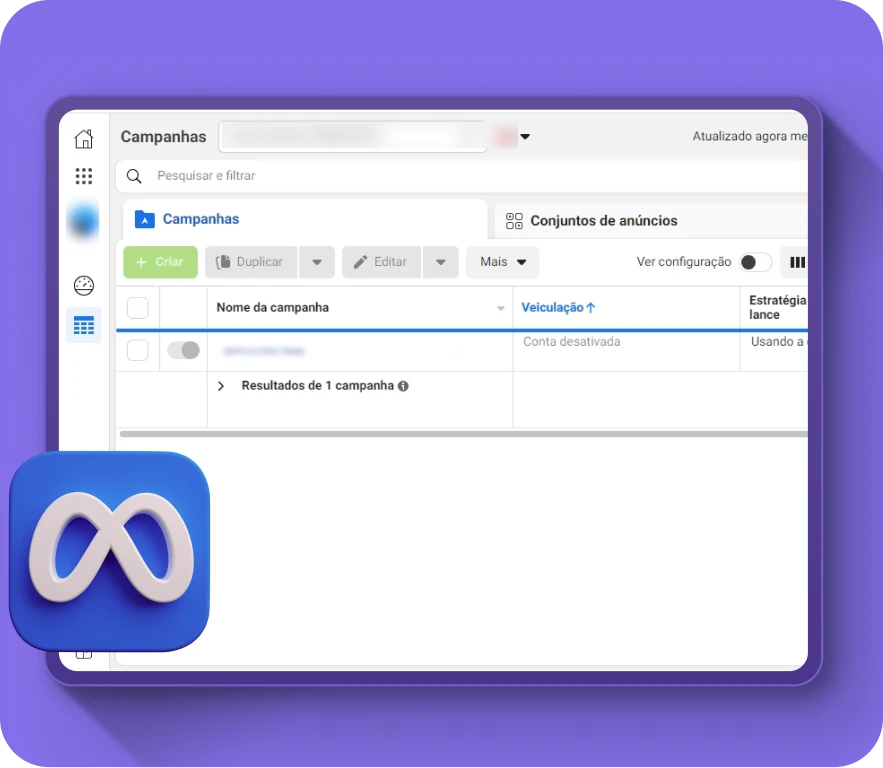Viewport: 883px width, 768px height.
Task: Select all campaigns with header checkbox
Action: [x=137, y=308]
